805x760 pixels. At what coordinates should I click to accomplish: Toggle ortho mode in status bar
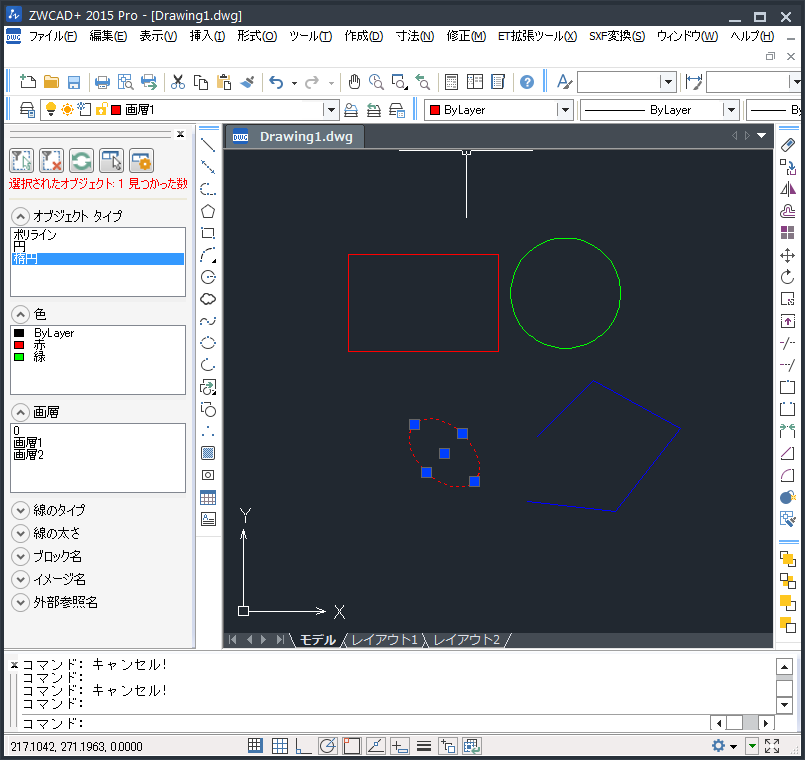pyautogui.click(x=303, y=746)
